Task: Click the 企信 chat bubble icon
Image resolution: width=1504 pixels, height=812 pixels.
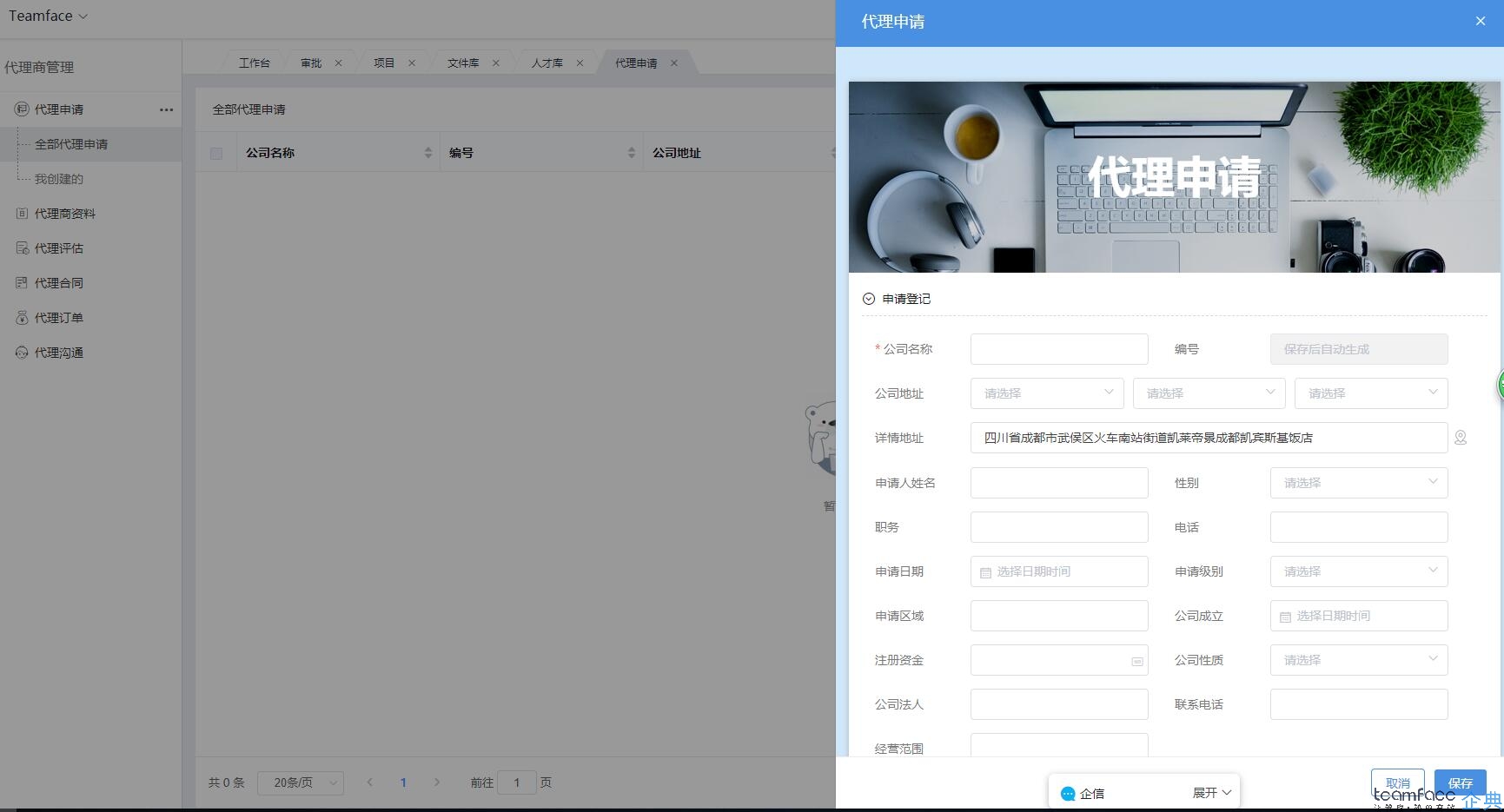Action: click(1067, 792)
